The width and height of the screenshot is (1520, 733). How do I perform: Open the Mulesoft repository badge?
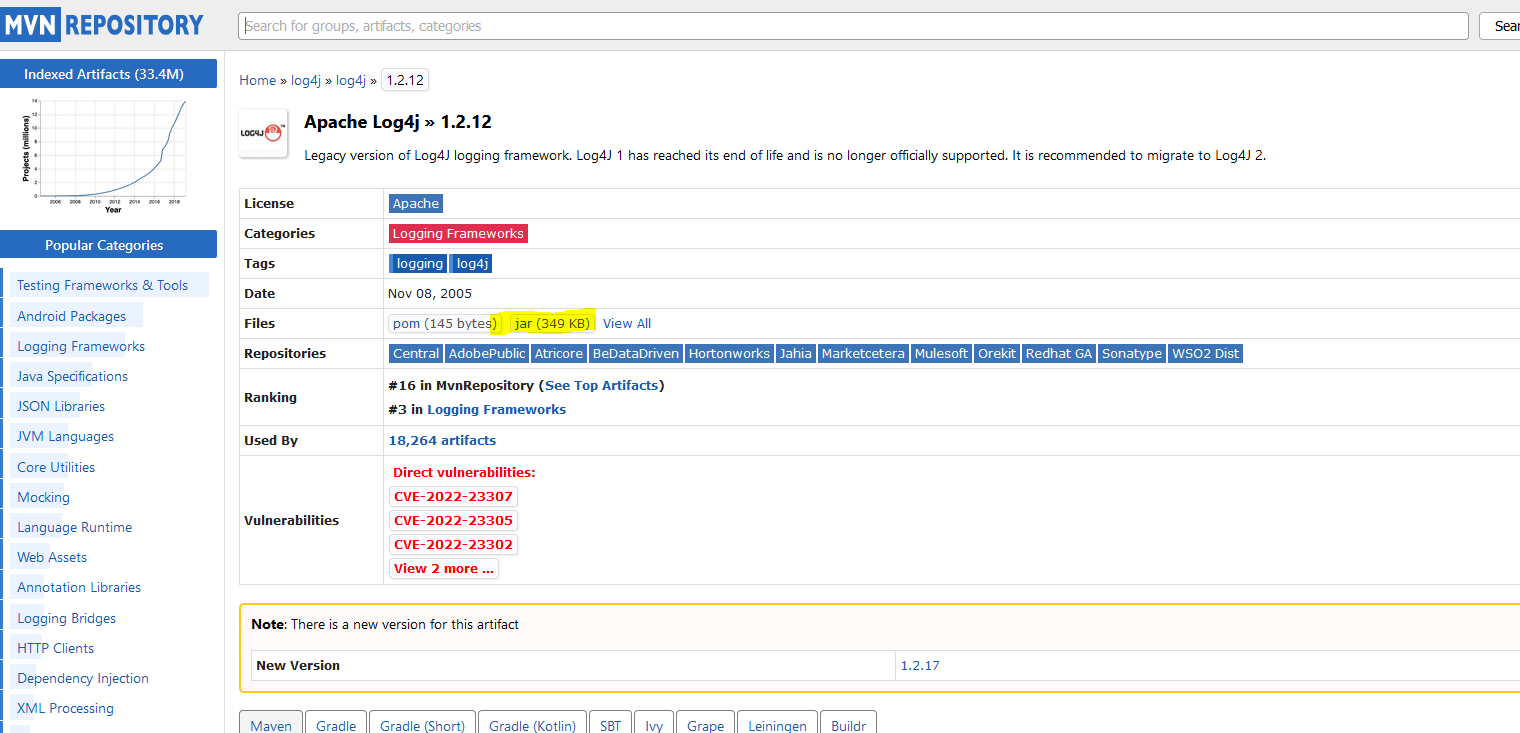941,353
